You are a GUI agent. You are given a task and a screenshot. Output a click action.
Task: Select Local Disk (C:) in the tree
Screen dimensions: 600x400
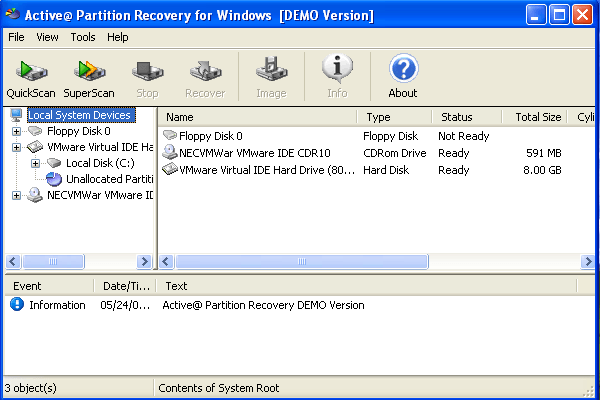100,163
